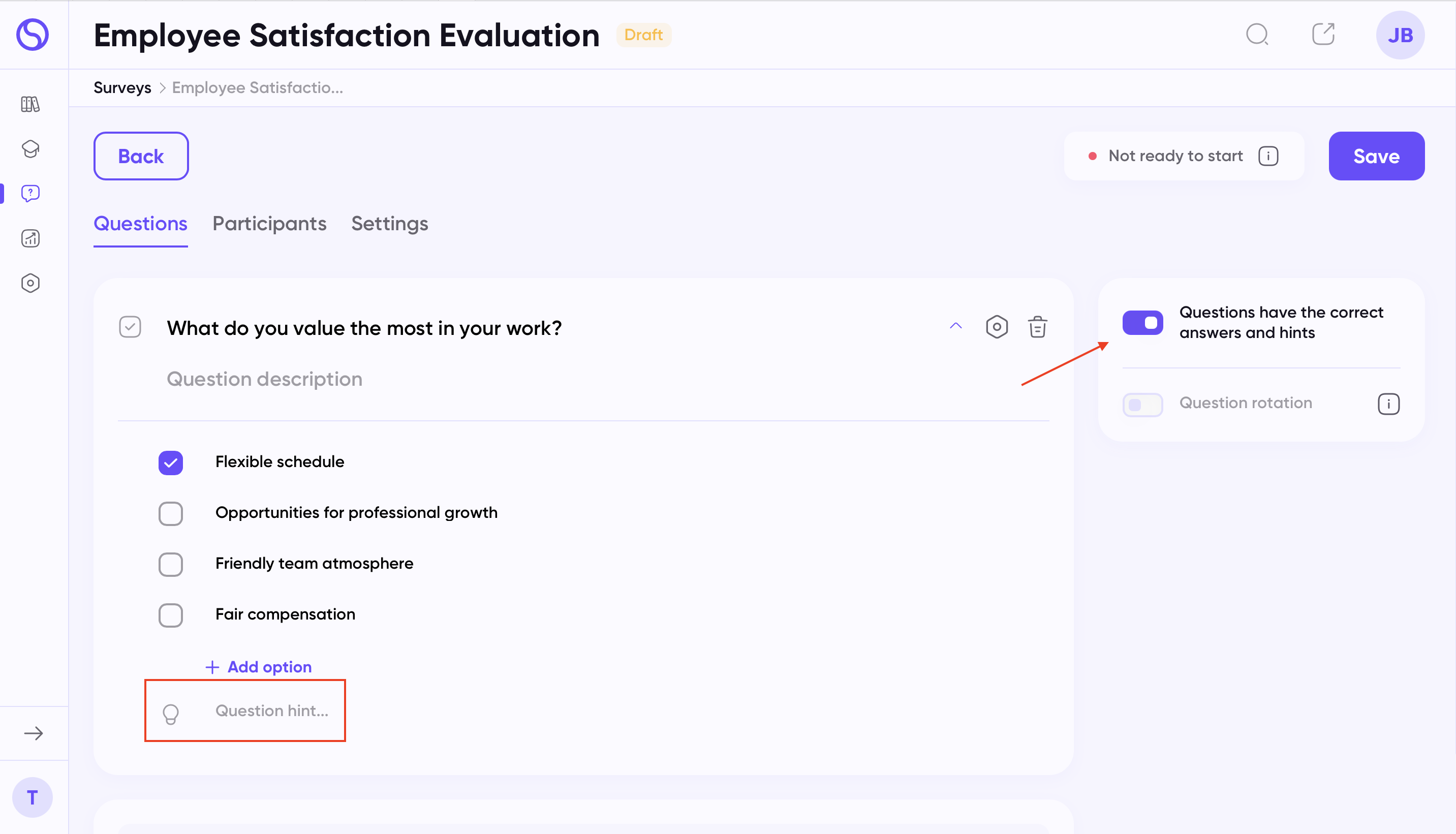Open question settings hexagon icon
Screen dimensions: 1456x834
(x=997, y=327)
